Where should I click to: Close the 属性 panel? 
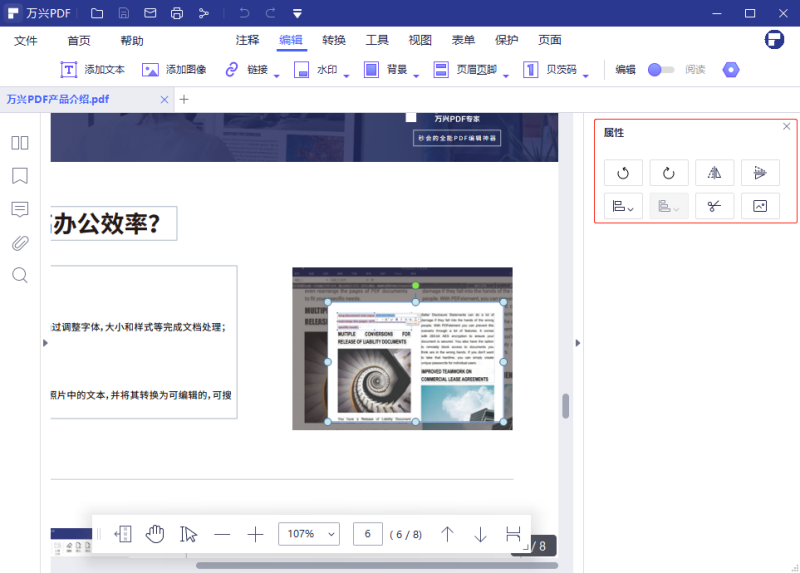click(x=786, y=126)
